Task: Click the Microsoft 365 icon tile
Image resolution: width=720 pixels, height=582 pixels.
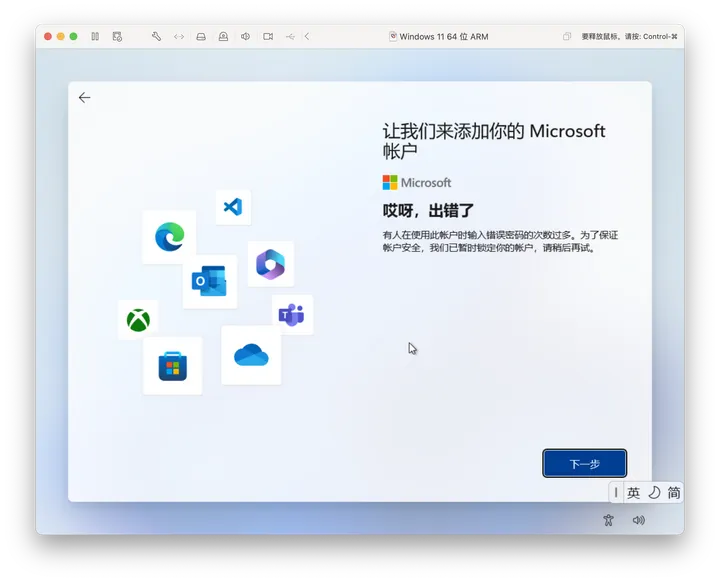Action: coord(270,264)
